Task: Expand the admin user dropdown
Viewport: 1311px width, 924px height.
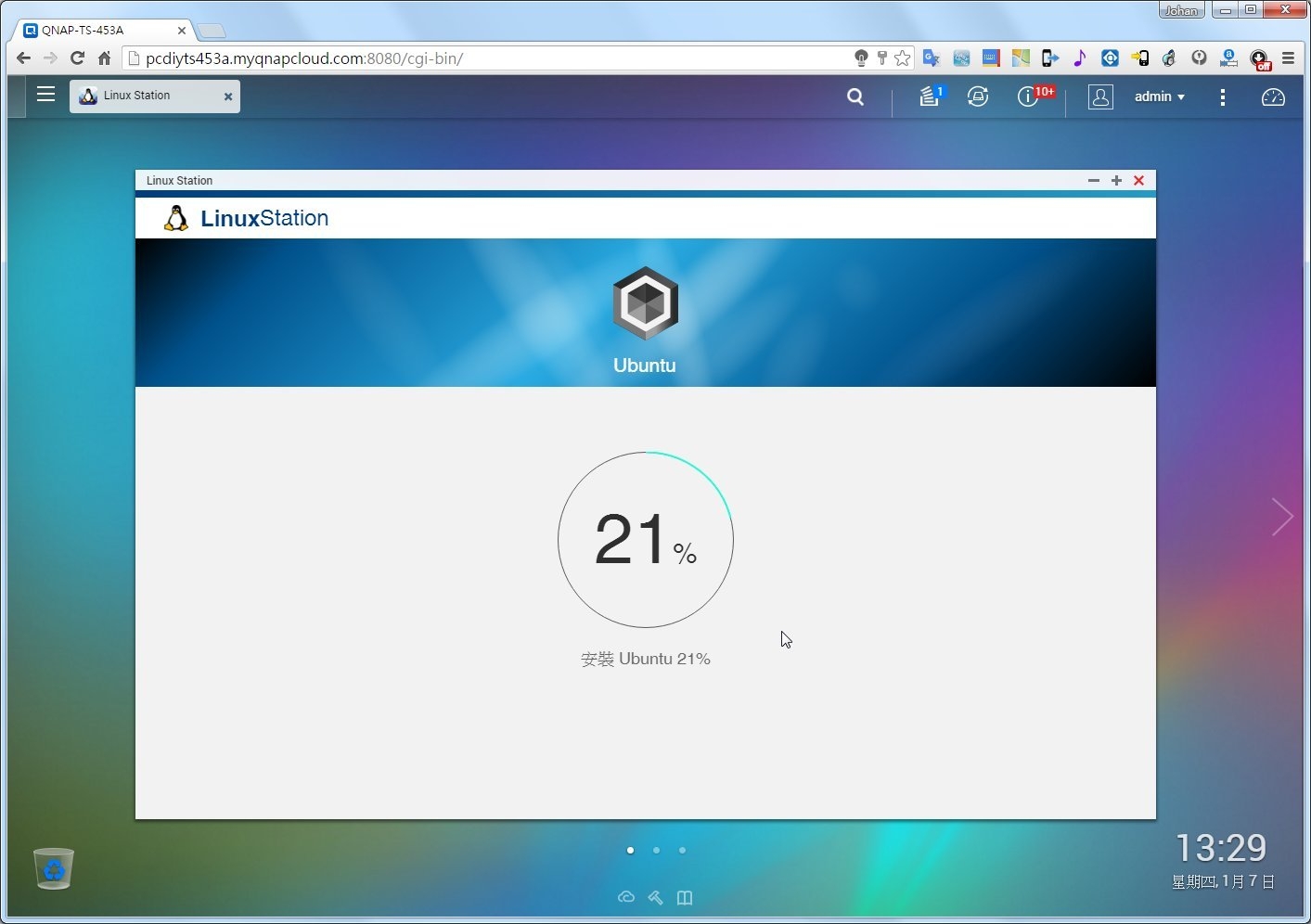Action: [1159, 96]
